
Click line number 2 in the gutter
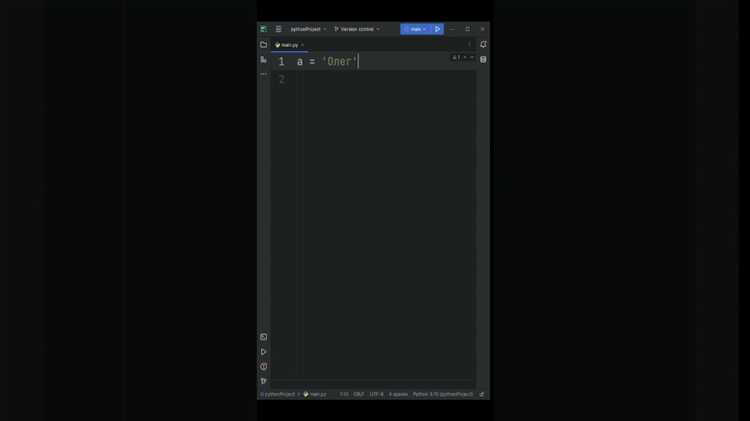click(282, 79)
